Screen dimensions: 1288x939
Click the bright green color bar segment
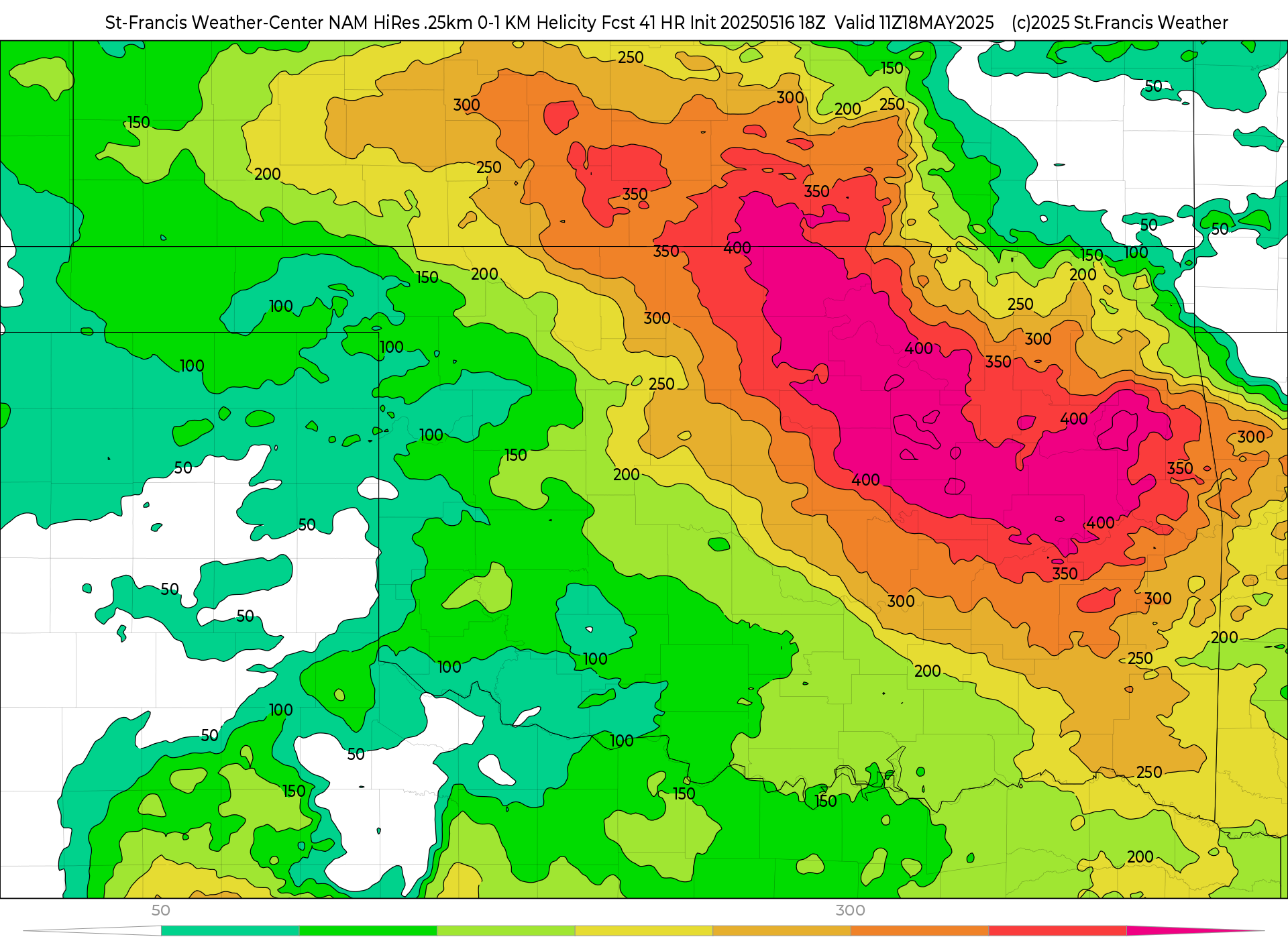pyautogui.click(x=368, y=931)
